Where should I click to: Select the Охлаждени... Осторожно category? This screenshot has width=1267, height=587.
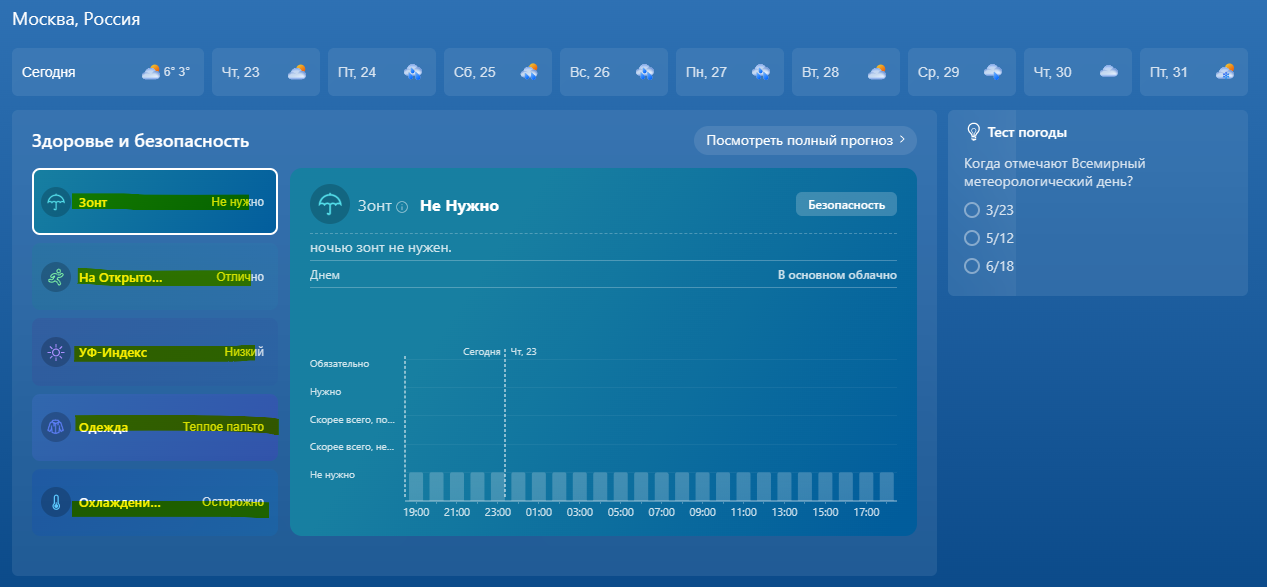pos(155,502)
